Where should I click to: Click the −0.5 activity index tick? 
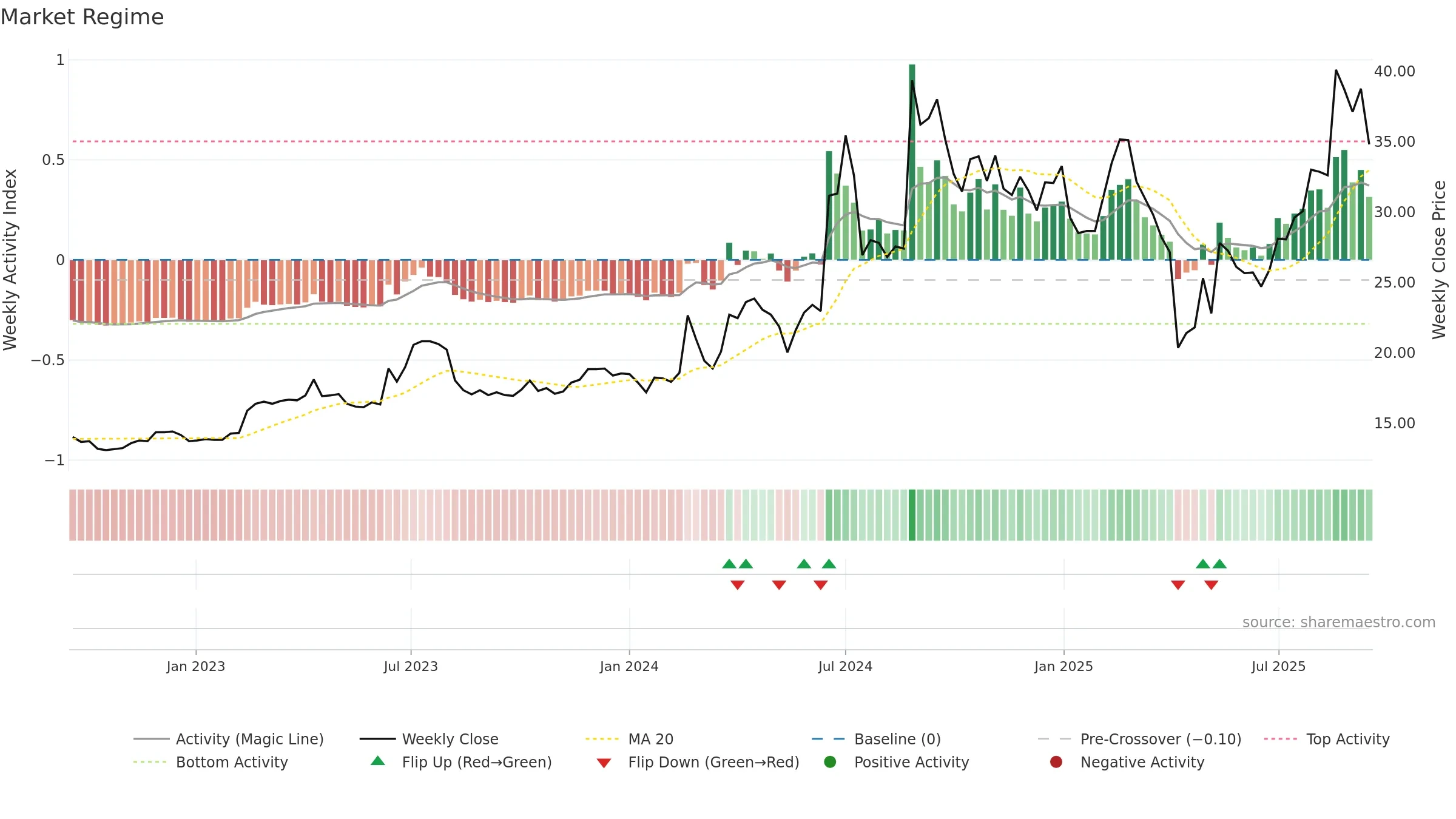[x=48, y=360]
